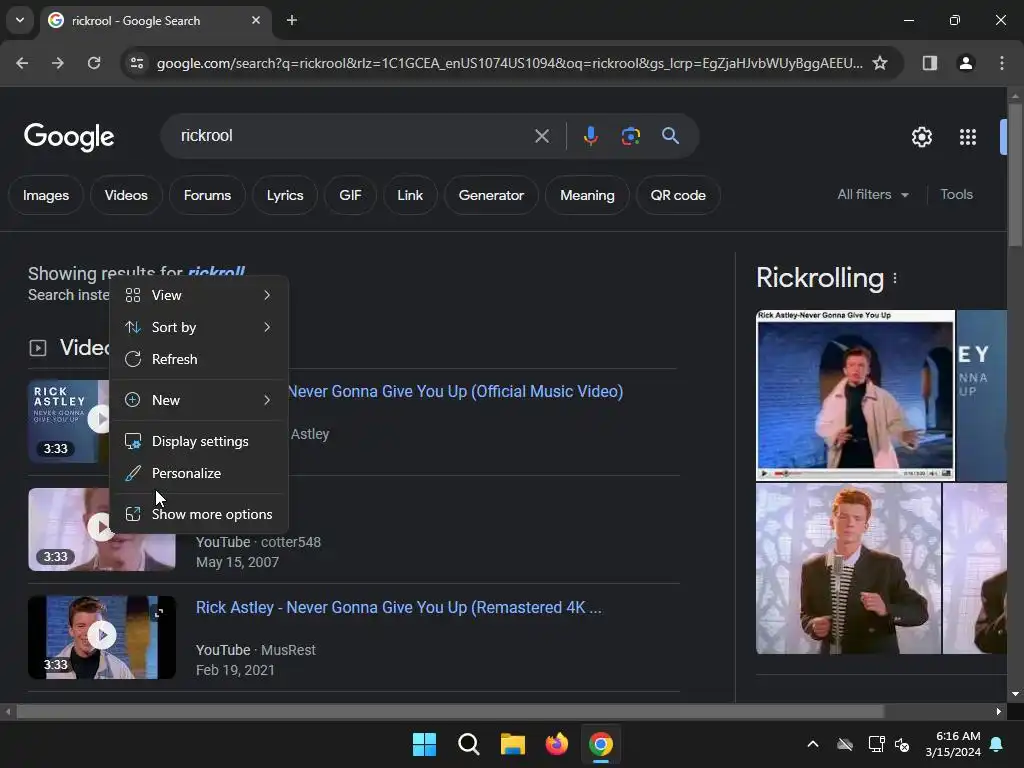Filter results by Images
The height and width of the screenshot is (768, 1024).
(46, 195)
